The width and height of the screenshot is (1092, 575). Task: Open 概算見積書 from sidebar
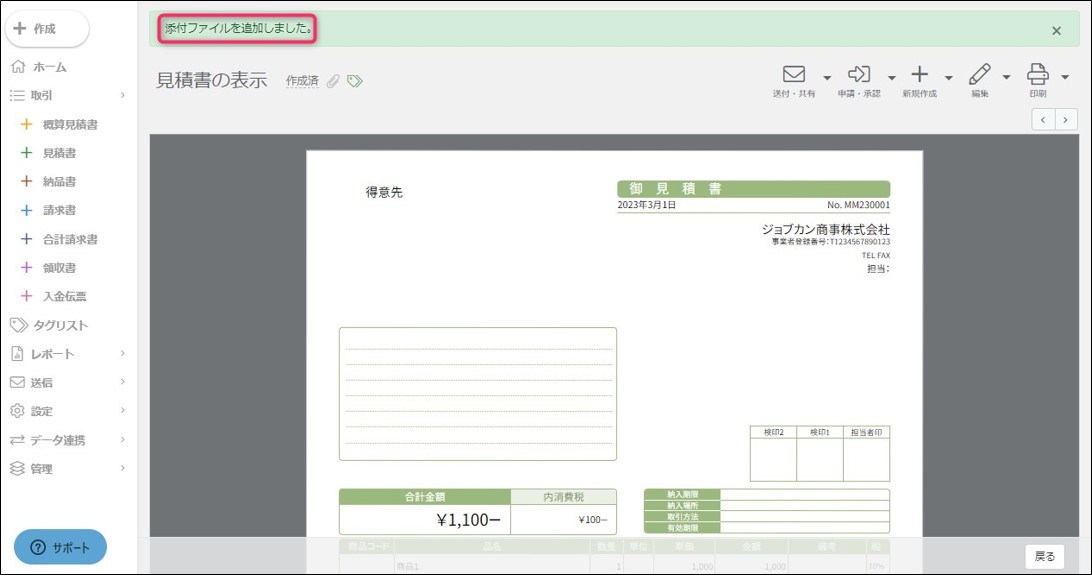(x=70, y=125)
